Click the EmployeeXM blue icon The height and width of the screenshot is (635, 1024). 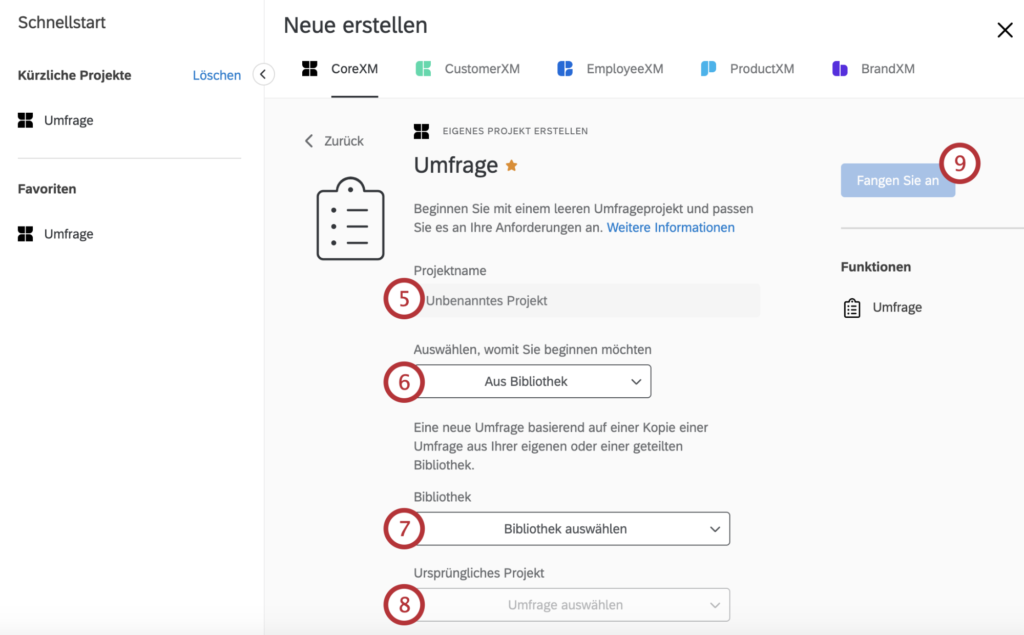click(565, 69)
